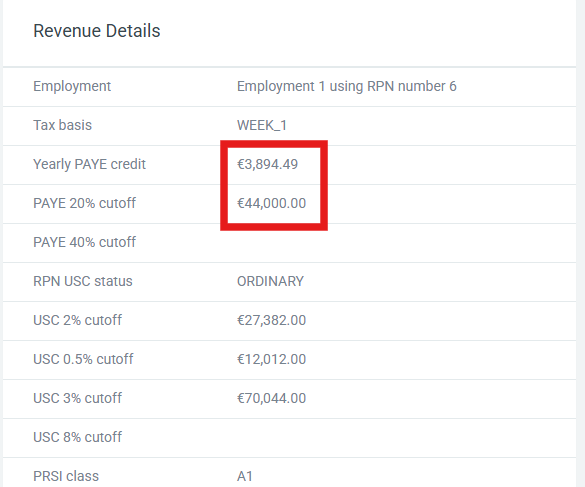Select the Tax basis label
The width and height of the screenshot is (585, 487).
point(62,125)
